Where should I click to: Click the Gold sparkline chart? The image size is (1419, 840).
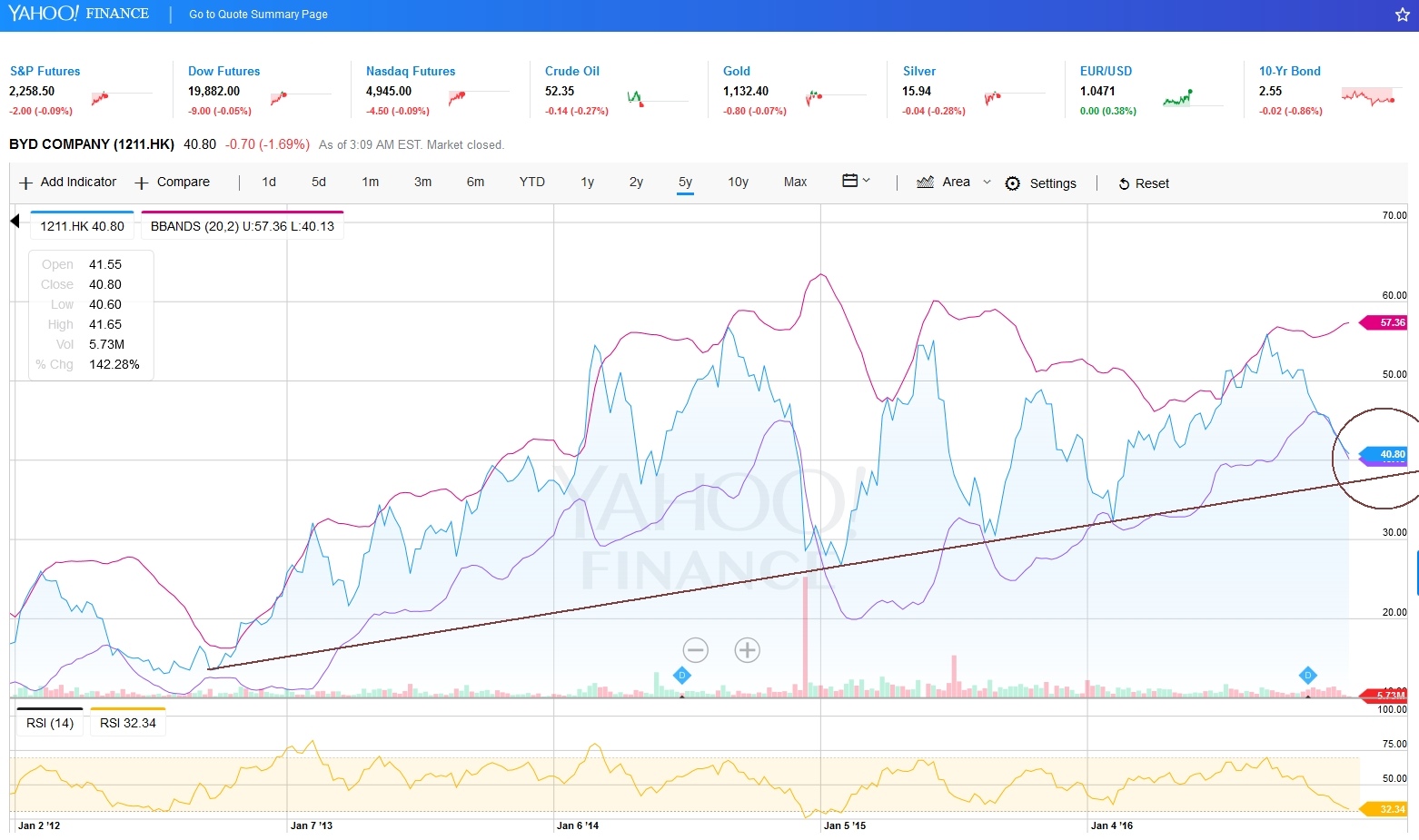836,97
